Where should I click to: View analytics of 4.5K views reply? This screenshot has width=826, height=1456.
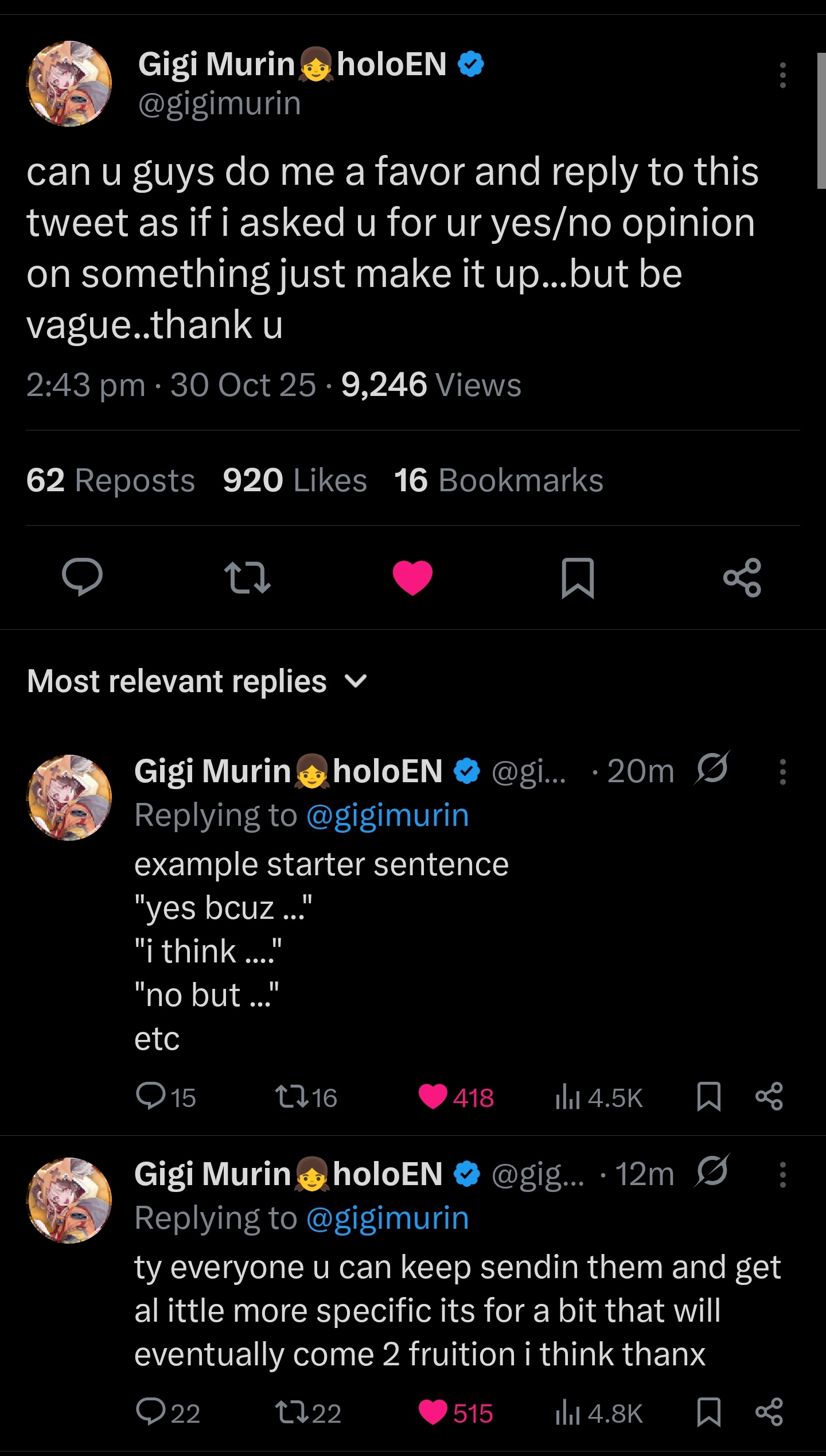[599, 1098]
